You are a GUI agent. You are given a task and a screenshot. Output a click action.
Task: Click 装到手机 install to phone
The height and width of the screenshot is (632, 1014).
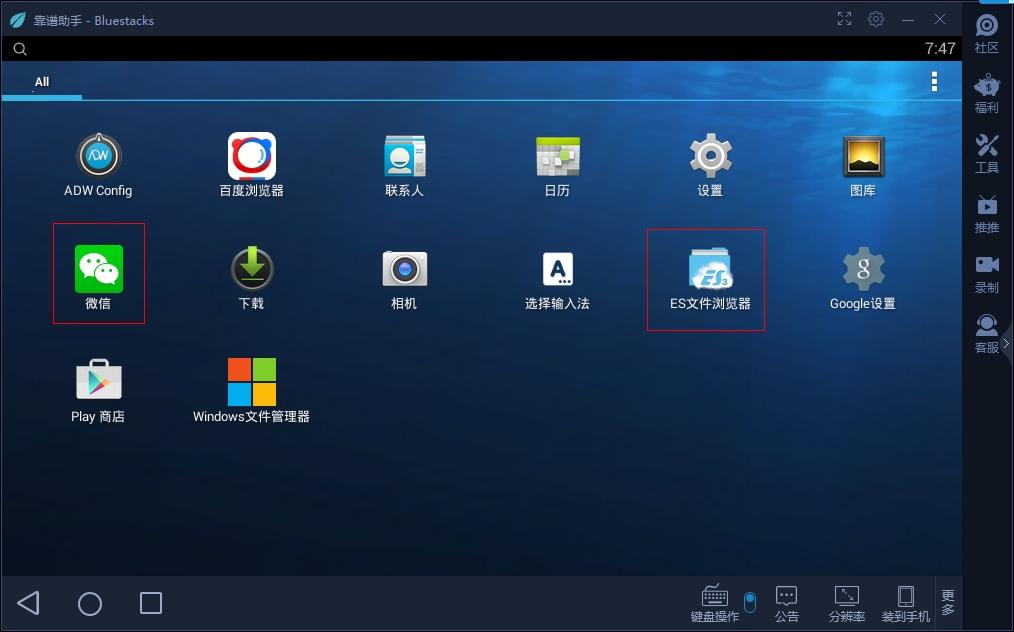[x=906, y=604]
